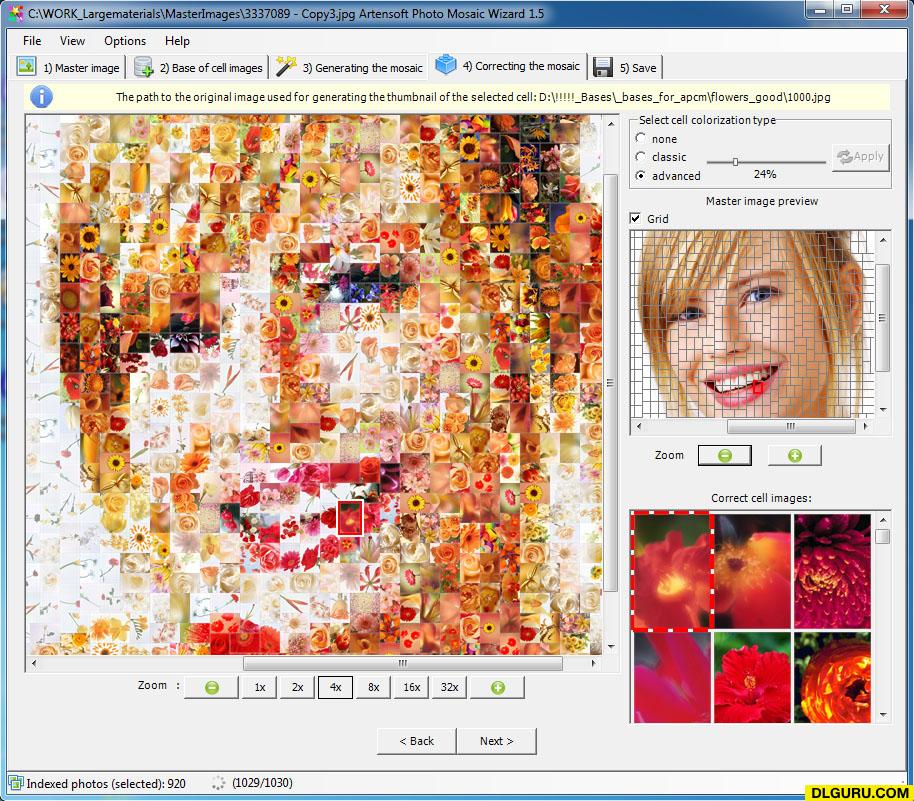Click green plus zoom button below mosaic

497,687
